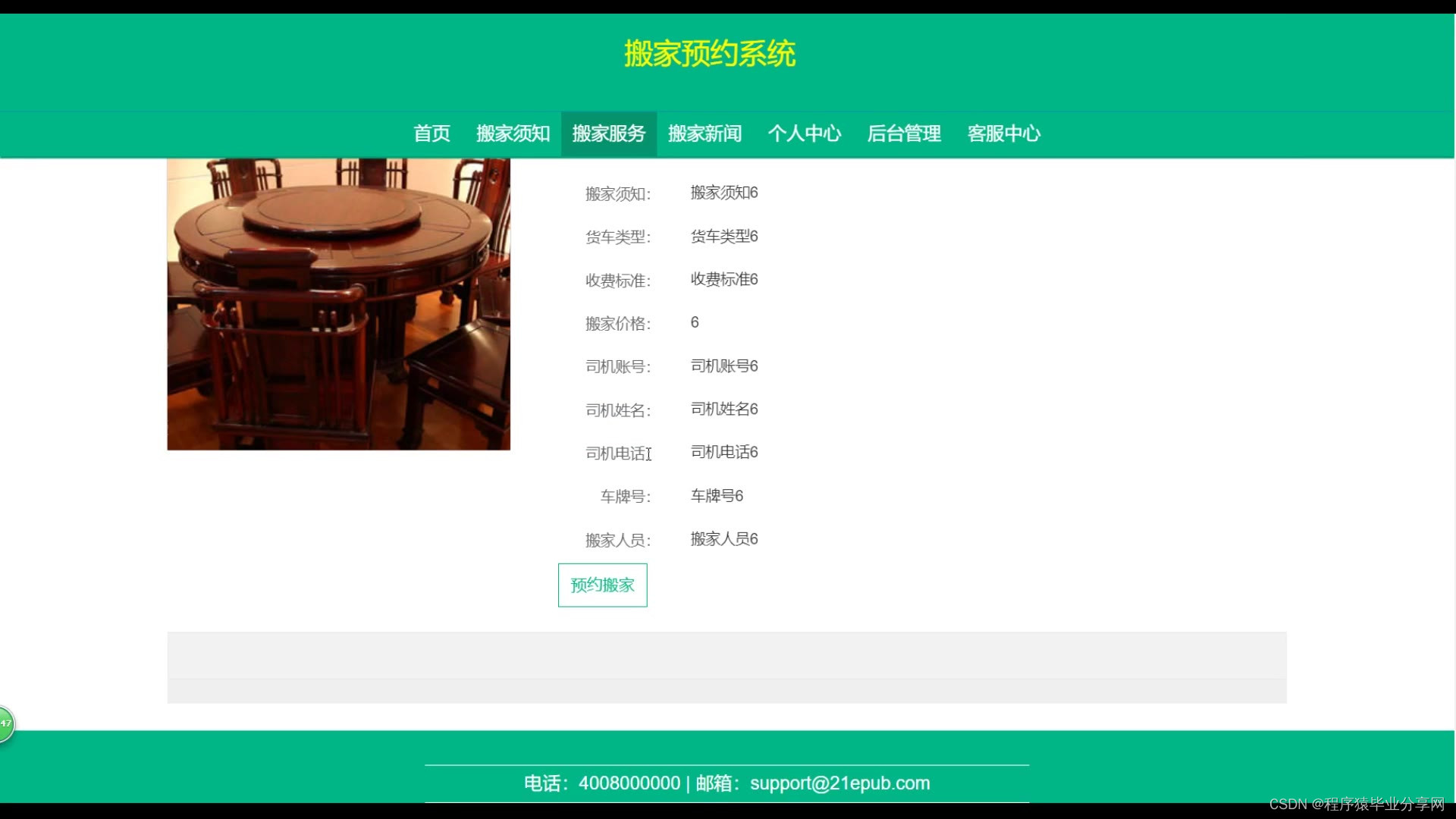The height and width of the screenshot is (819, 1456).
Task: Click the 货车类型6 value text
Action: pos(723,236)
